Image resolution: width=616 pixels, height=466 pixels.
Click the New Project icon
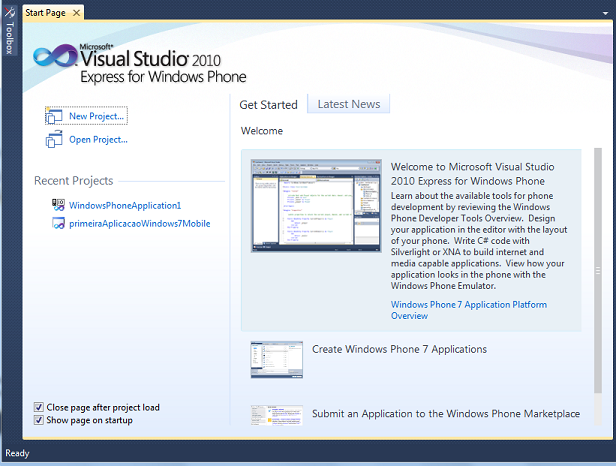[x=54, y=116]
